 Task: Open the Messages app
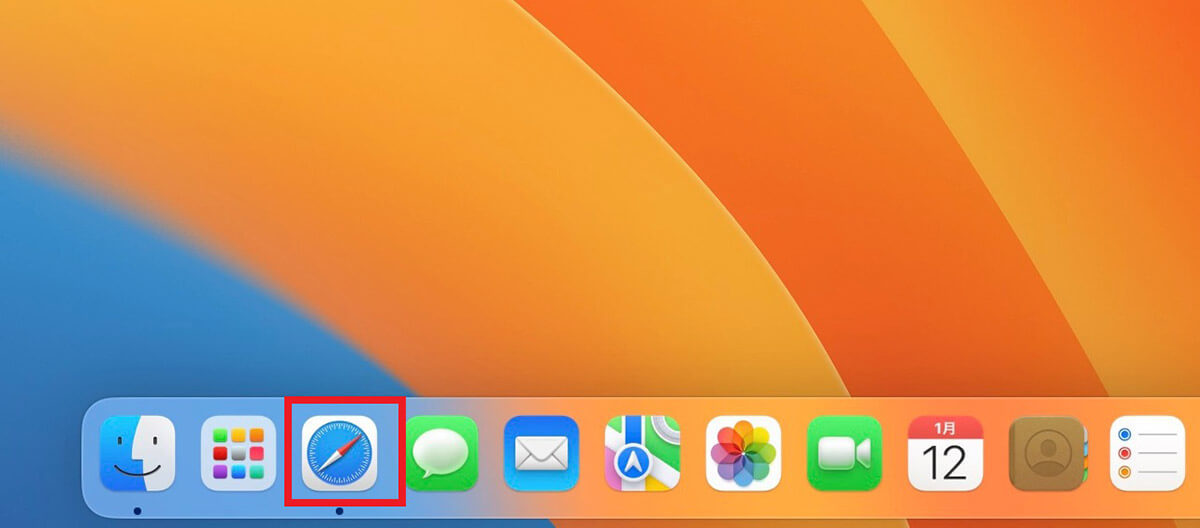tap(441, 453)
